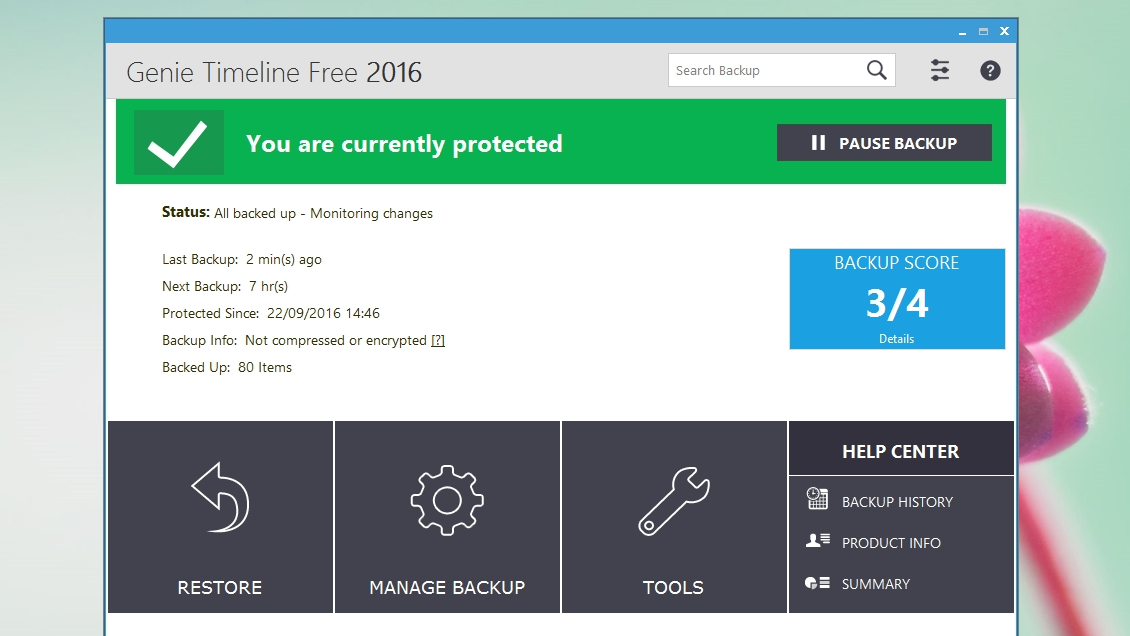
Task: Click 'You are currently protected' text
Action: click(404, 143)
